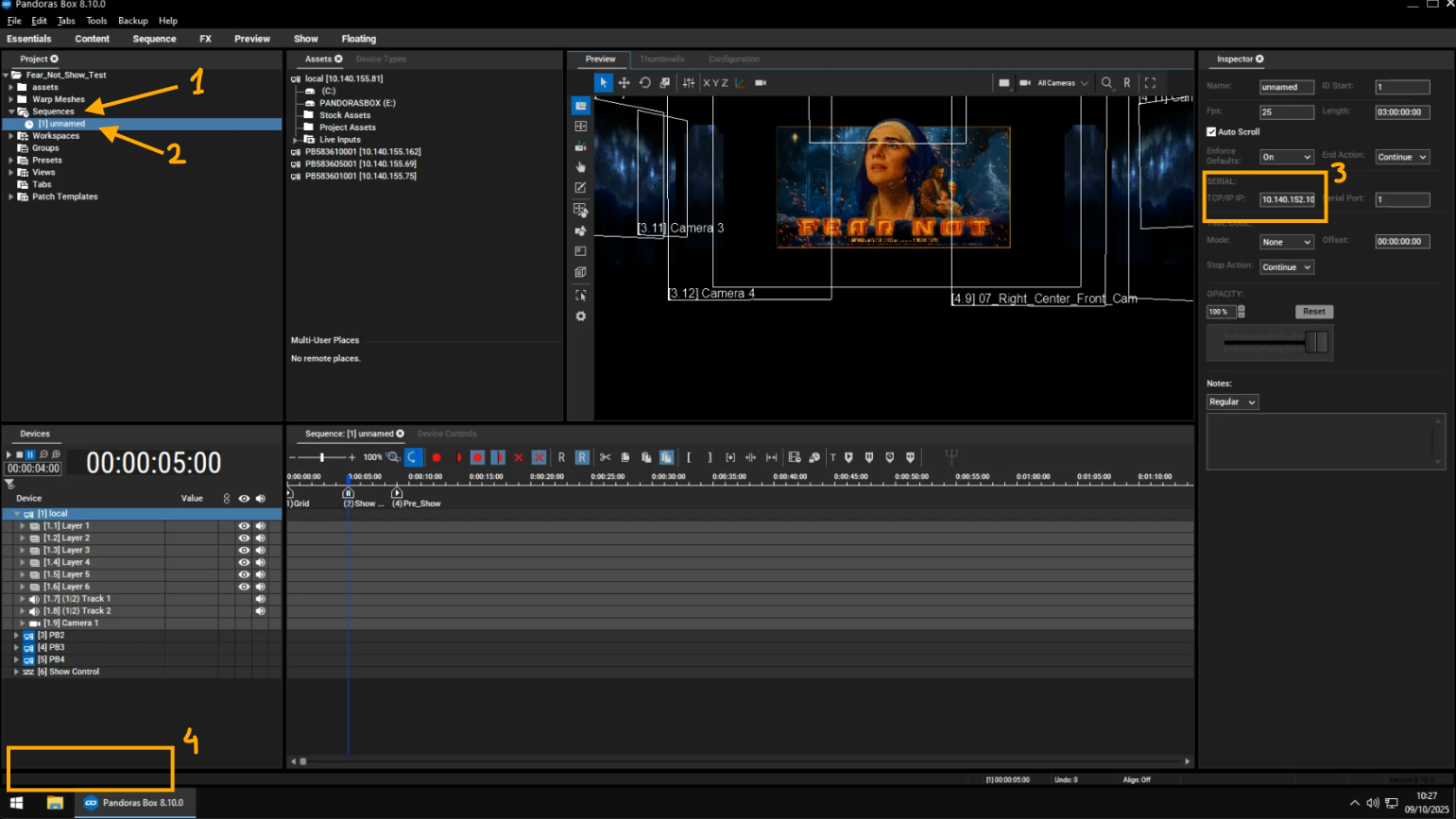Select the hand tool in Preview sidebar
Viewport: 1456px width, 819px height.
click(581, 167)
